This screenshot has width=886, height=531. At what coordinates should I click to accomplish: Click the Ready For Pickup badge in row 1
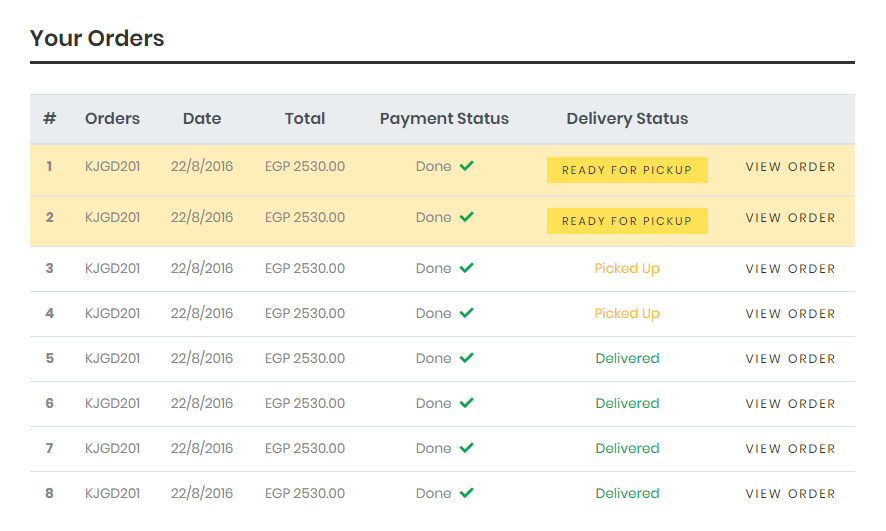pyautogui.click(x=627, y=170)
